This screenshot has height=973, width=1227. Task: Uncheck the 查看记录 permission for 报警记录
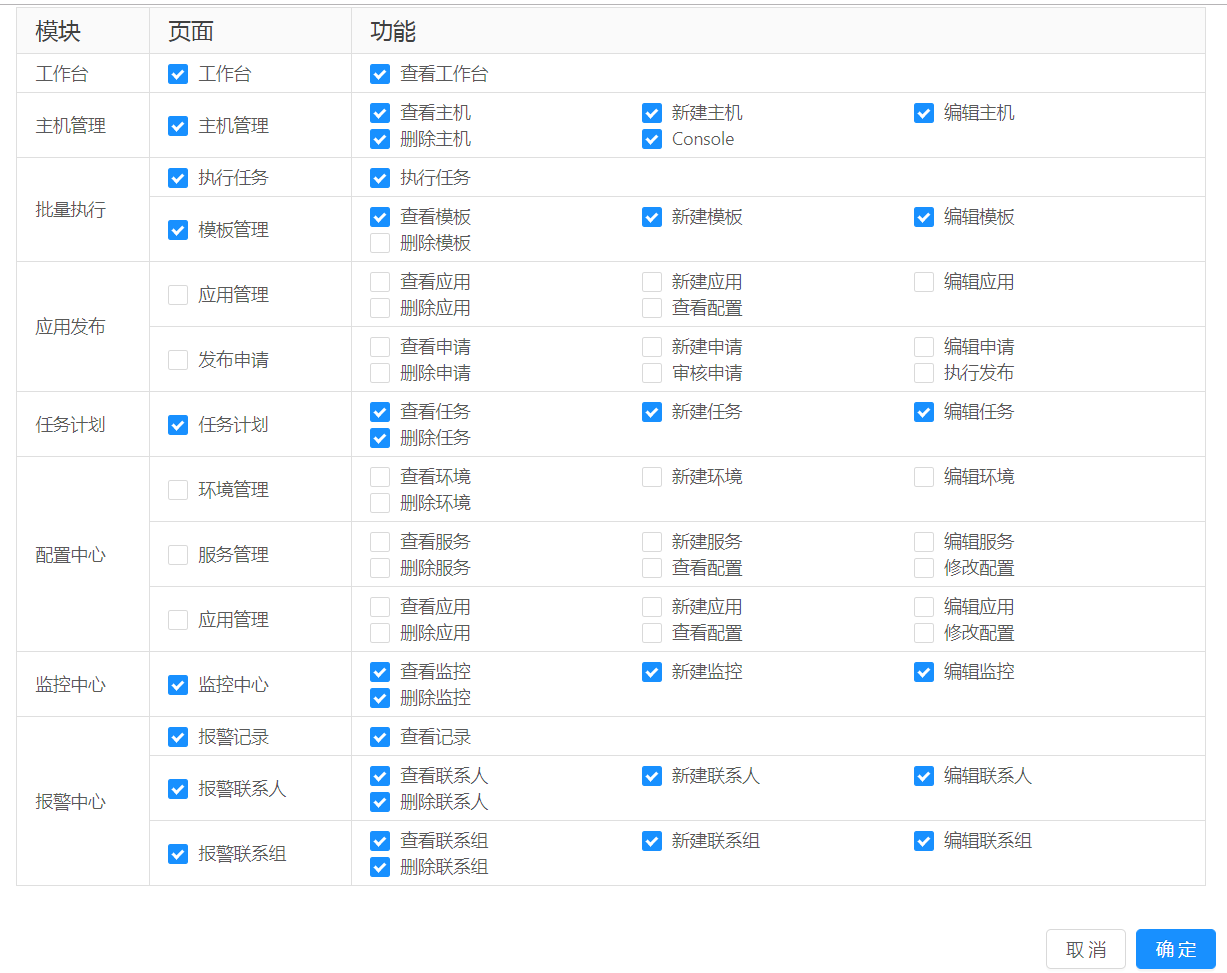[380, 736]
